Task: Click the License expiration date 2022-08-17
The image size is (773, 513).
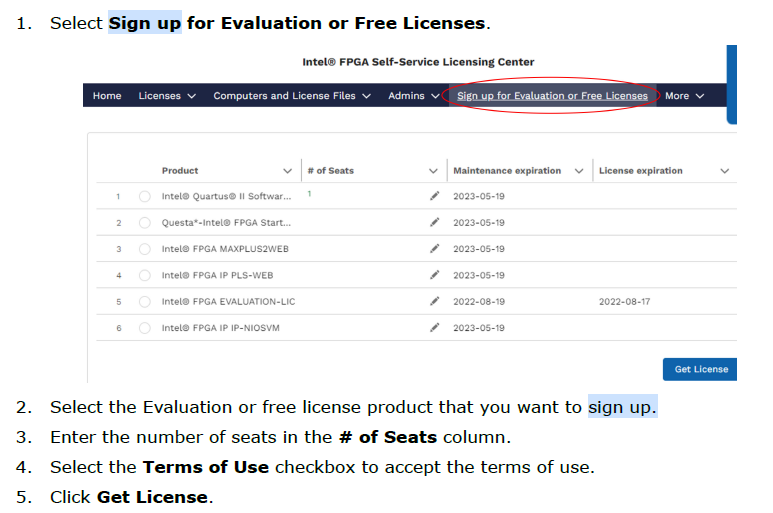Action: (624, 302)
